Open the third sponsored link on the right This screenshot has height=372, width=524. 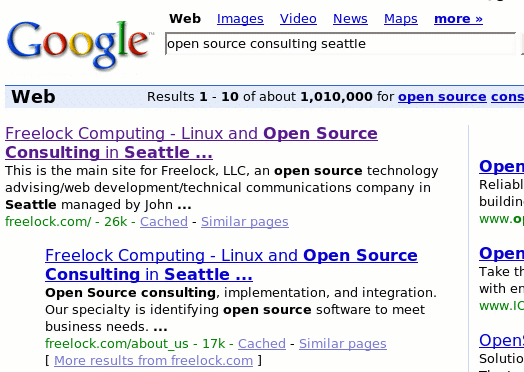pyautogui.click(x=501, y=340)
